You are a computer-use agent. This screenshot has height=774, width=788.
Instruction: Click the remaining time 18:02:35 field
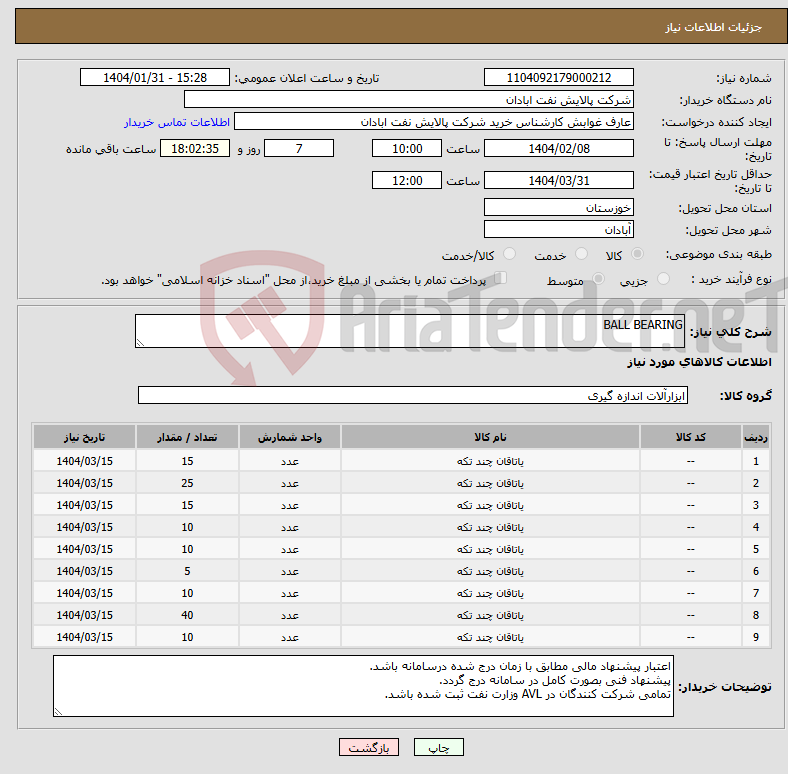click(195, 148)
